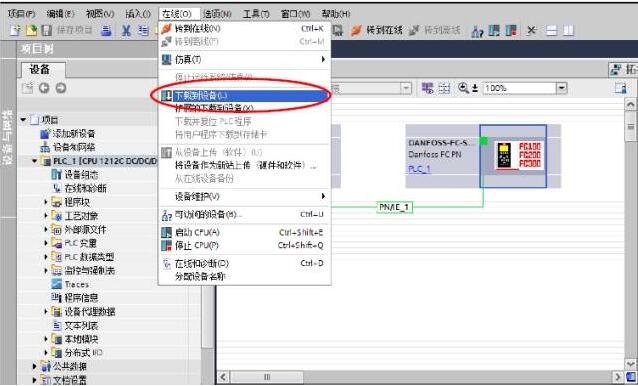The width and height of the screenshot is (638, 386).
Task: Expand the 公共数据 common data node
Action: [x=35, y=366]
